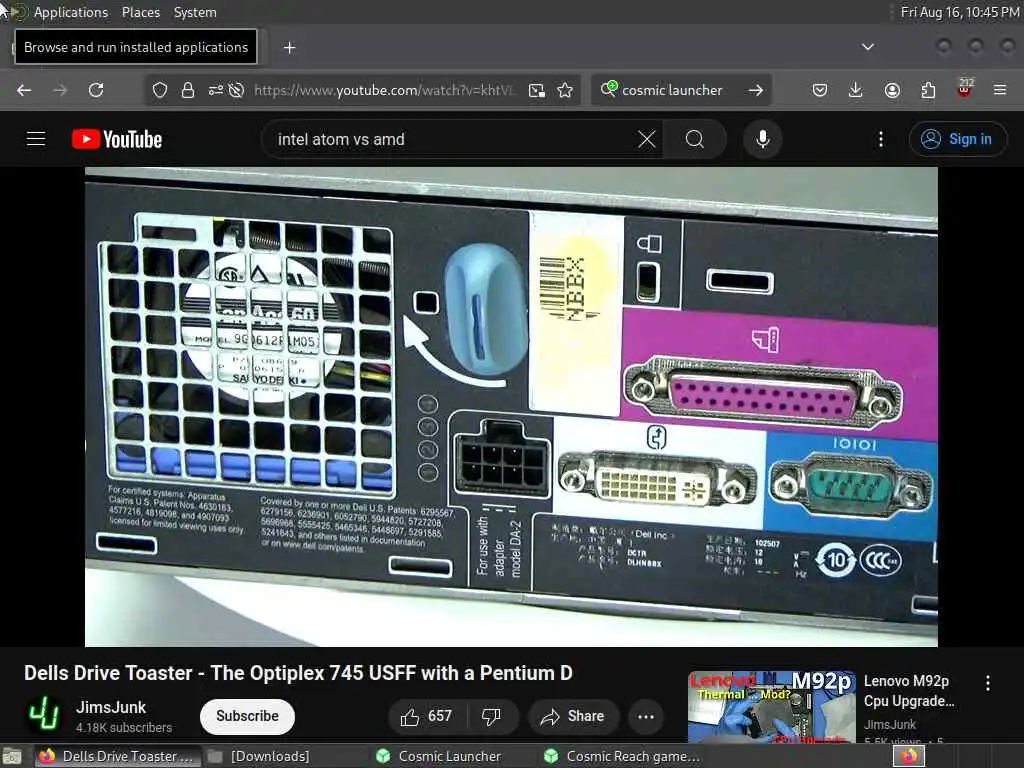Share the video

point(573,716)
